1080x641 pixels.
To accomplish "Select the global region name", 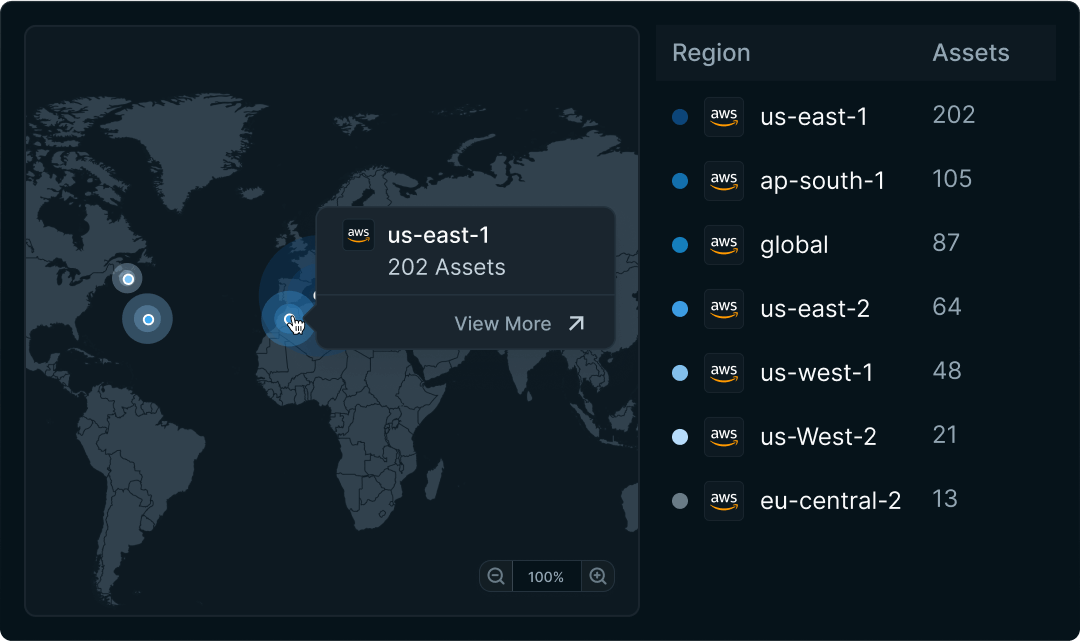I will (x=794, y=245).
